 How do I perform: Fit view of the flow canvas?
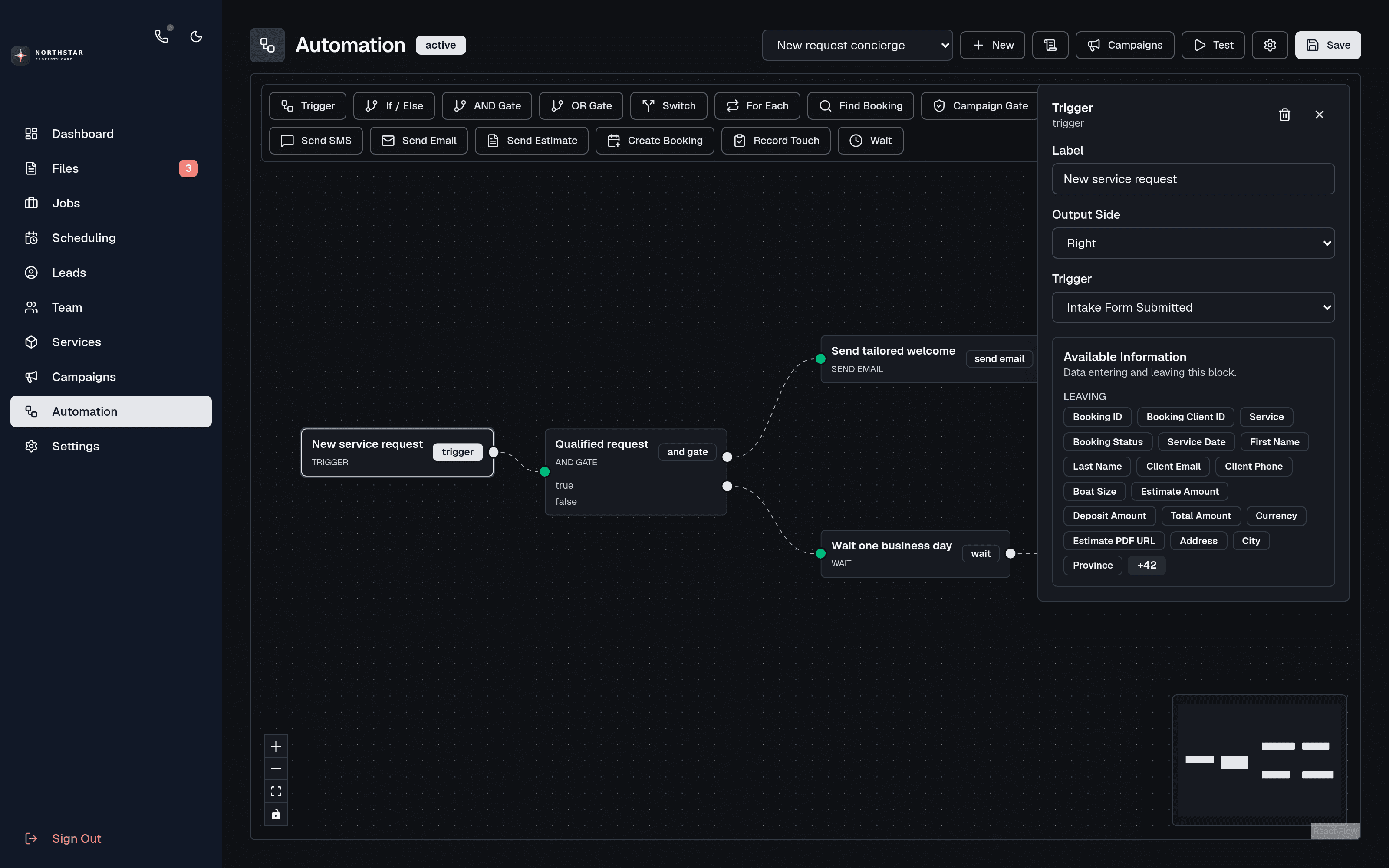(x=276, y=791)
